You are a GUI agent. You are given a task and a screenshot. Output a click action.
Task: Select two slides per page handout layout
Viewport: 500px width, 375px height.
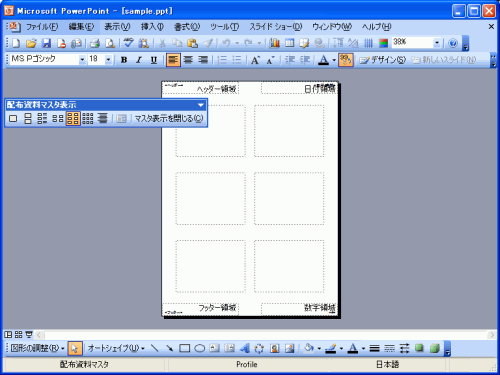click(x=28, y=118)
